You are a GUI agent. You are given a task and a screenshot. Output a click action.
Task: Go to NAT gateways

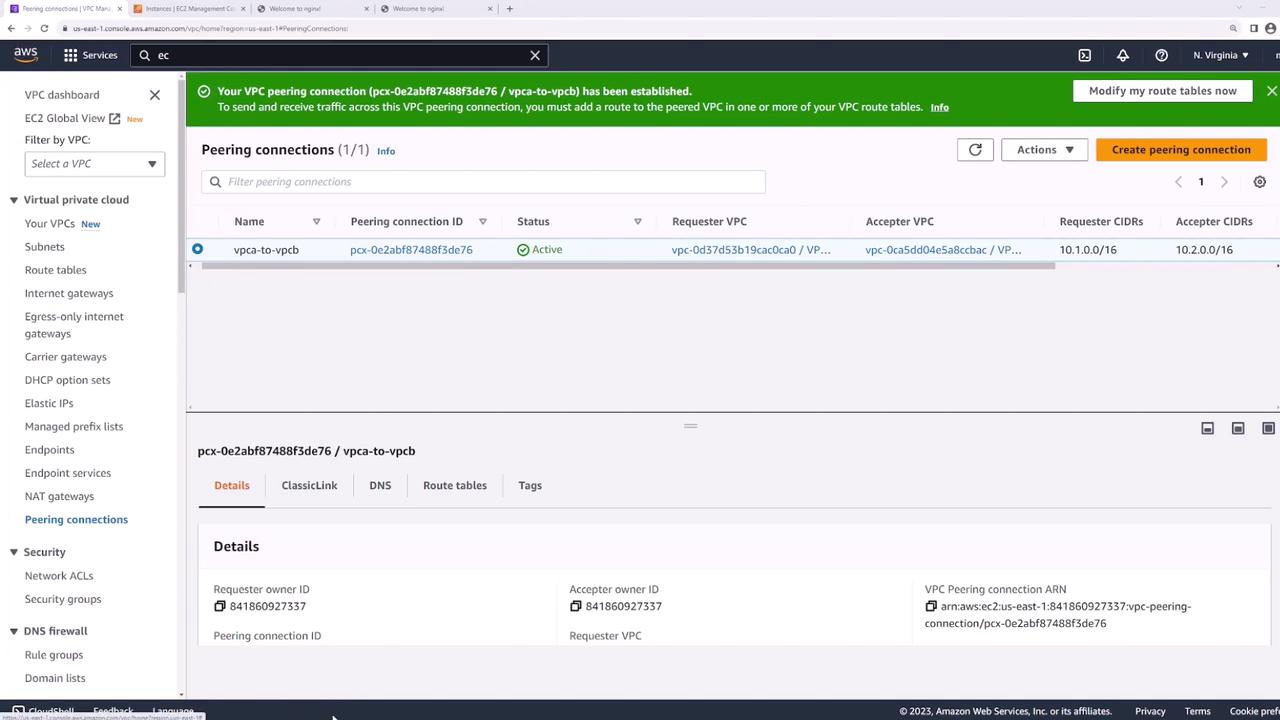point(59,496)
